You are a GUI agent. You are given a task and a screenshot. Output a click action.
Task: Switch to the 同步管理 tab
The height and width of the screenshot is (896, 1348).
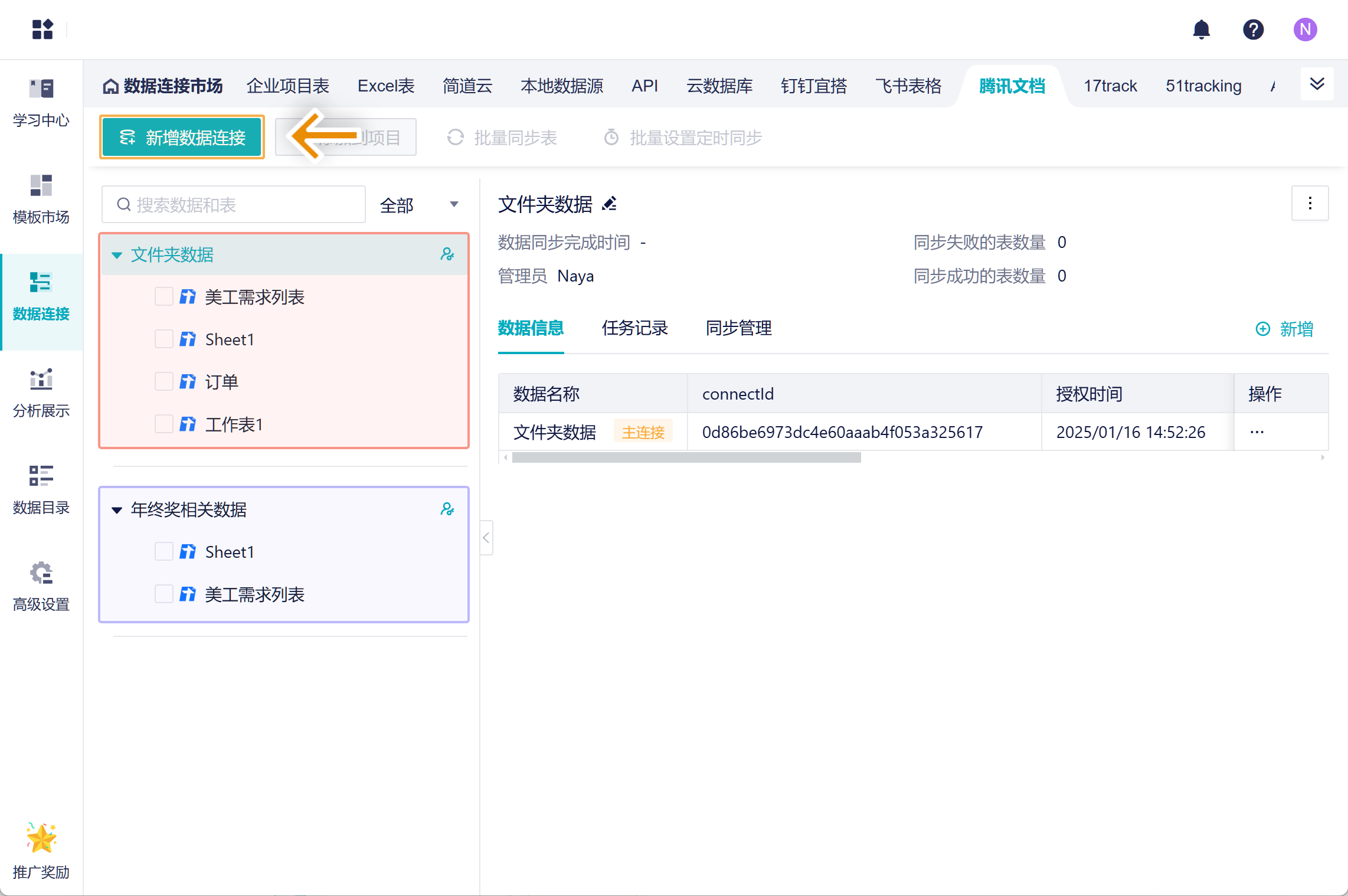(x=738, y=328)
